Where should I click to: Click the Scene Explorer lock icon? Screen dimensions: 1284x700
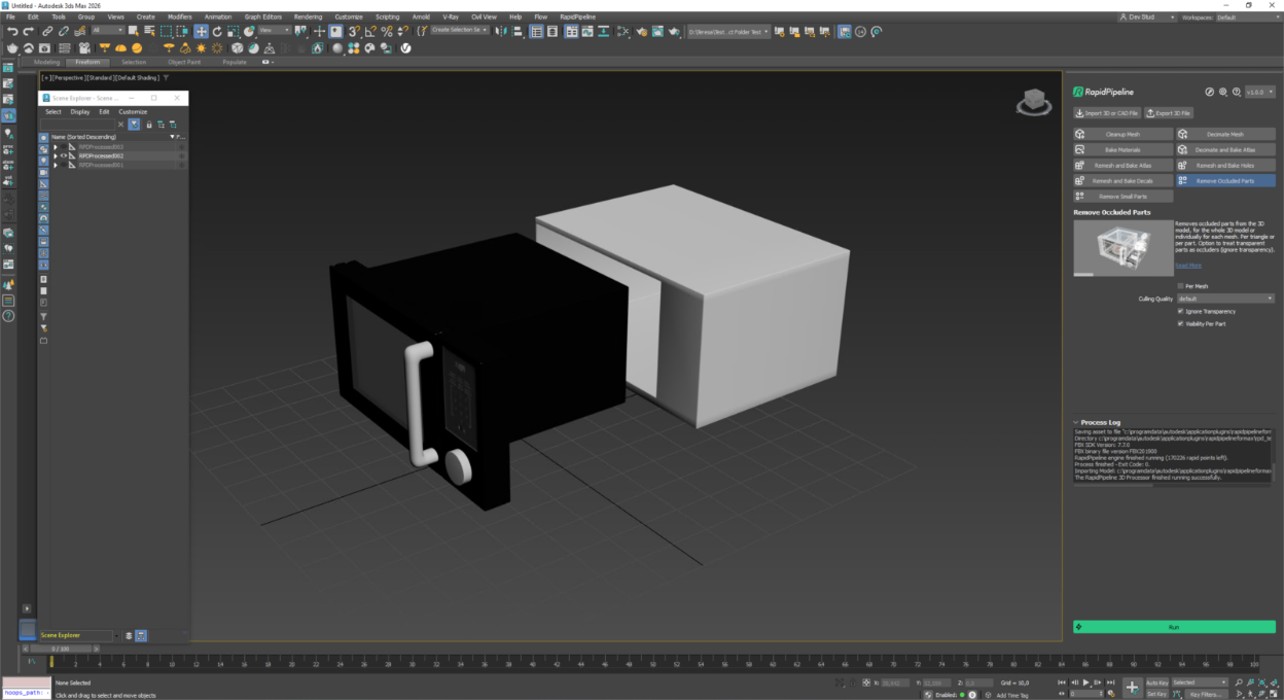[x=149, y=125]
